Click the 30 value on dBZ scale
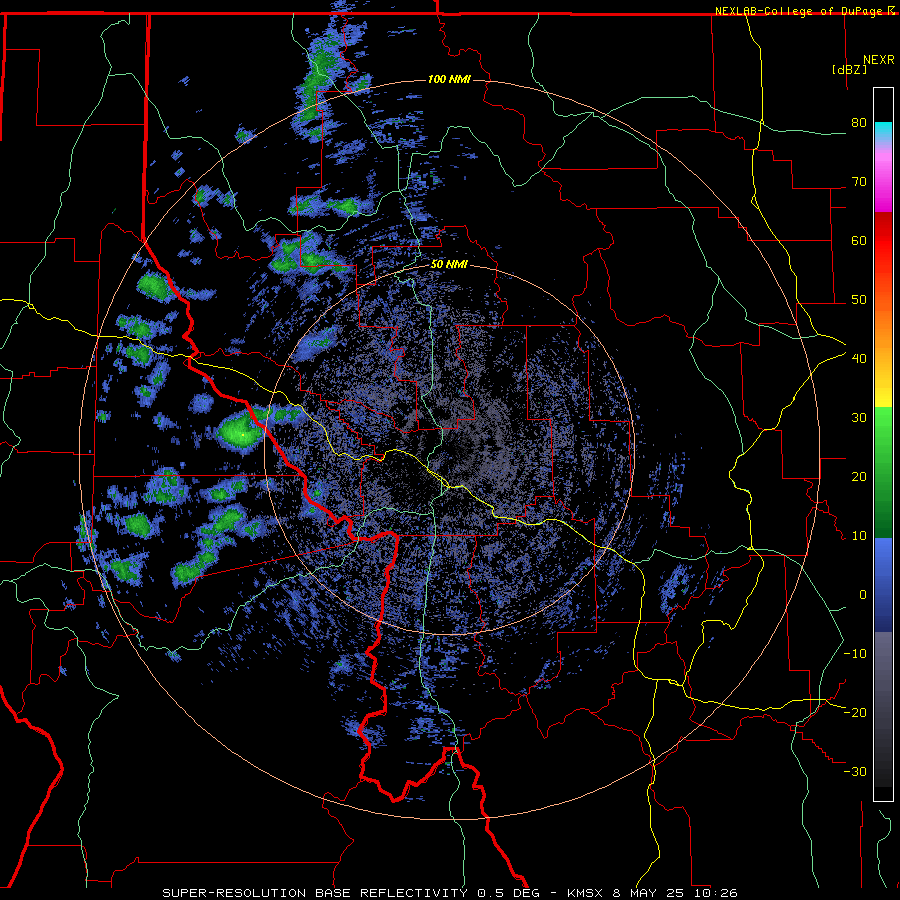The width and height of the screenshot is (900, 900). point(859,417)
